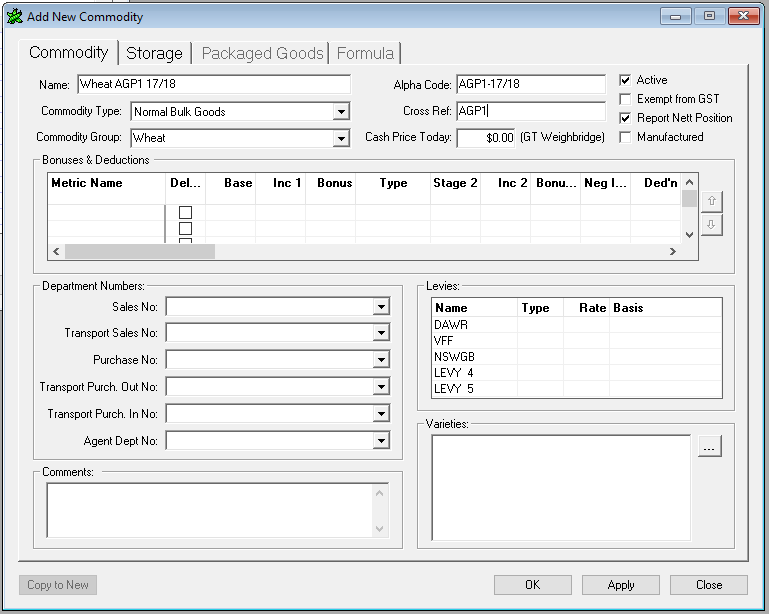This screenshot has height=614, width=769.
Task: Click the move row down arrow button
Action: (711, 225)
